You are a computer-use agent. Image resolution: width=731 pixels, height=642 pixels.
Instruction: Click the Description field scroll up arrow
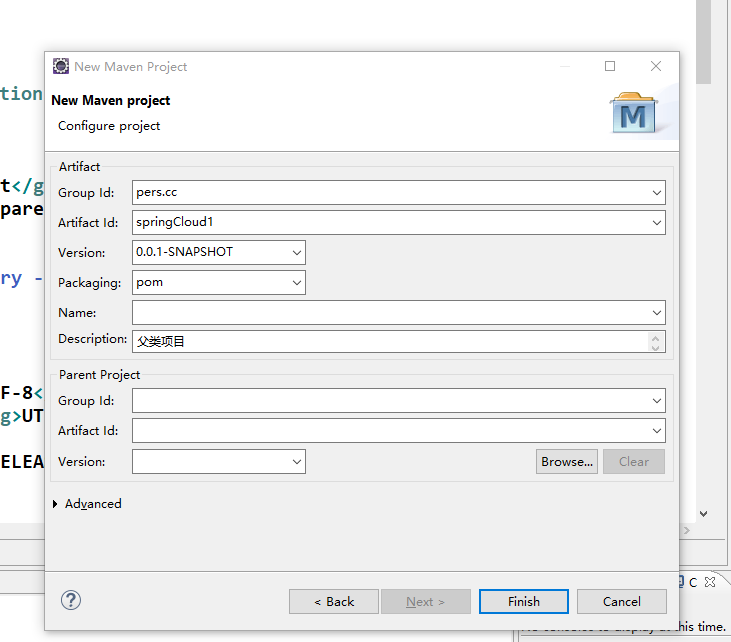(655, 338)
